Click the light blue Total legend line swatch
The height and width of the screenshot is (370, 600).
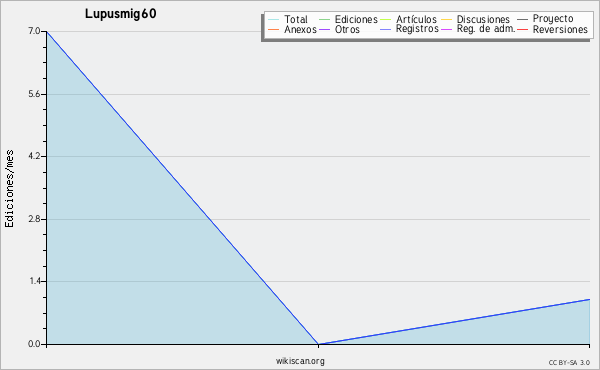[274, 19]
